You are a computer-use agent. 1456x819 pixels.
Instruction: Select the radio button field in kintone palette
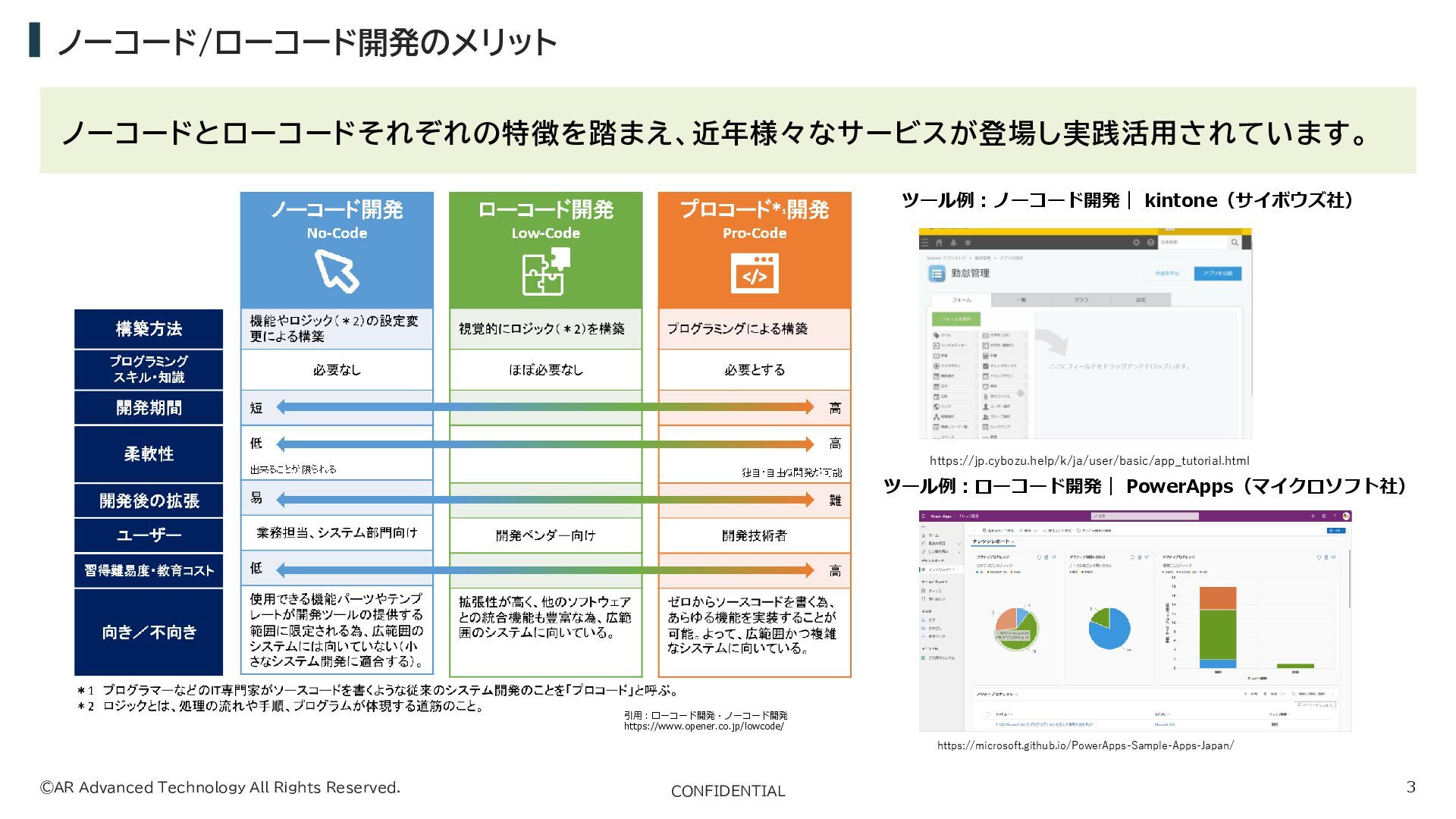(949, 366)
